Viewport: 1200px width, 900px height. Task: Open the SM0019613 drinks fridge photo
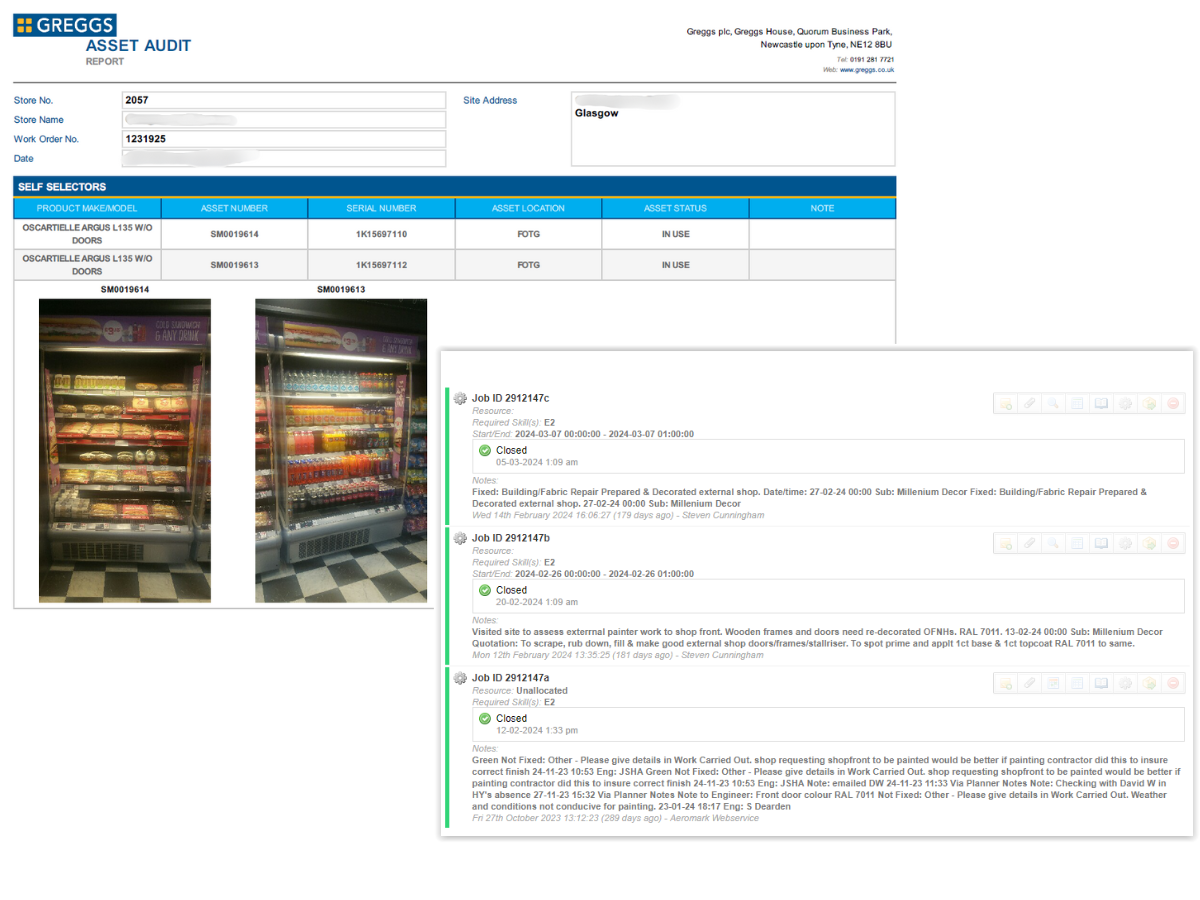click(x=341, y=450)
